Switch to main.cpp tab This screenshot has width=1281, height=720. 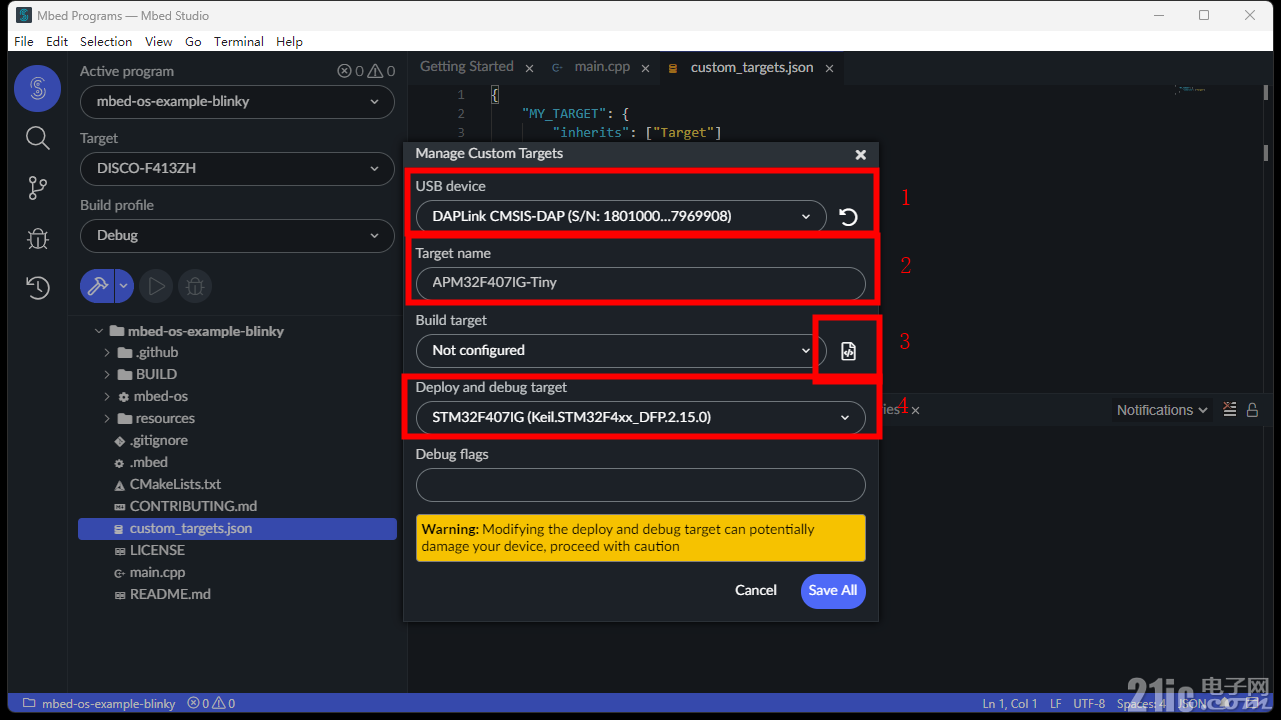(x=602, y=67)
